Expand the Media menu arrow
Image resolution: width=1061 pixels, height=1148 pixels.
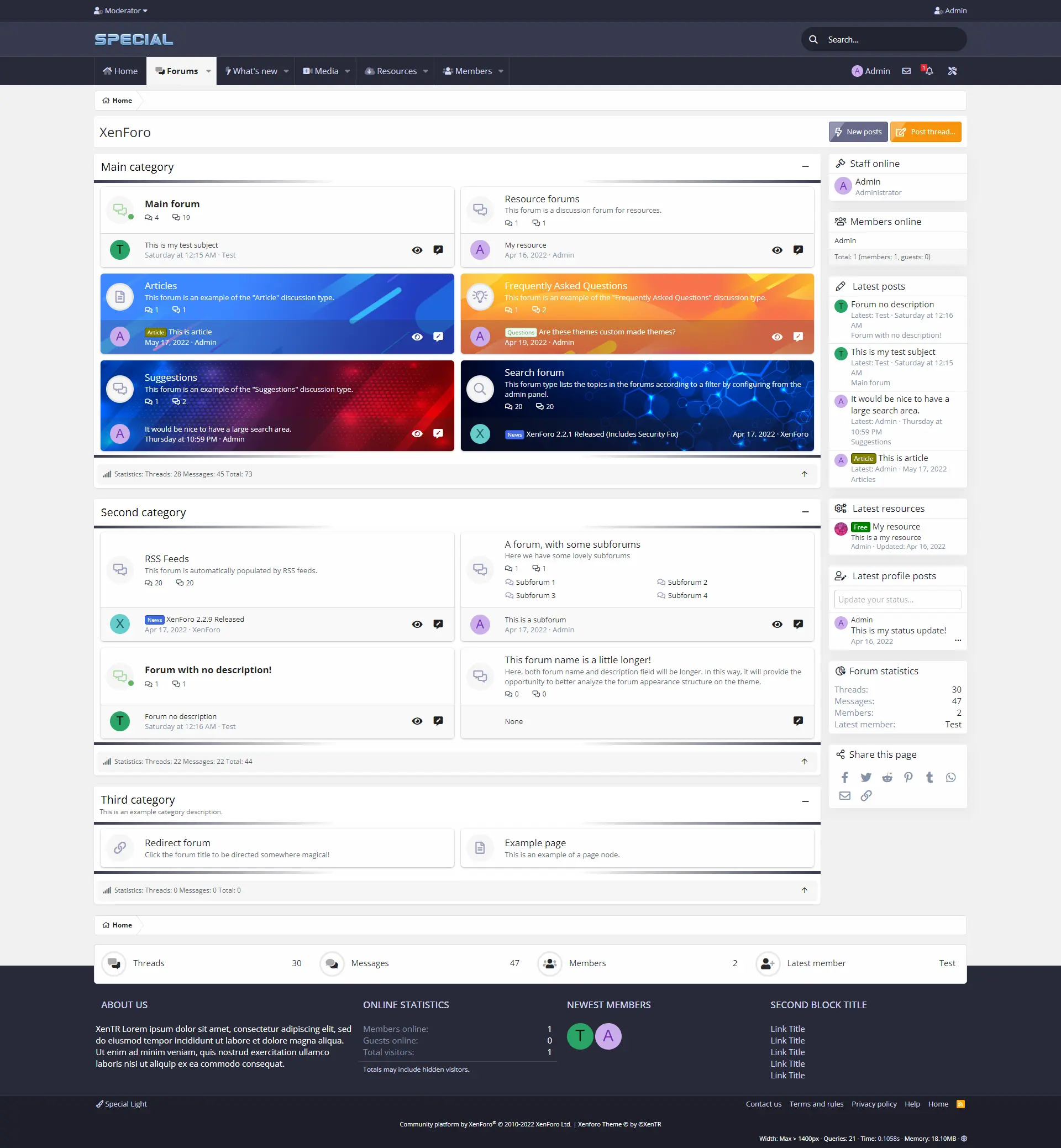[348, 71]
